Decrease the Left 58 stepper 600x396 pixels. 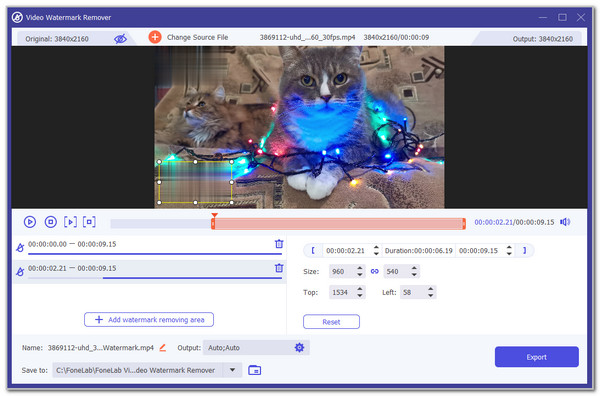pyautogui.click(x=430, y=295)
